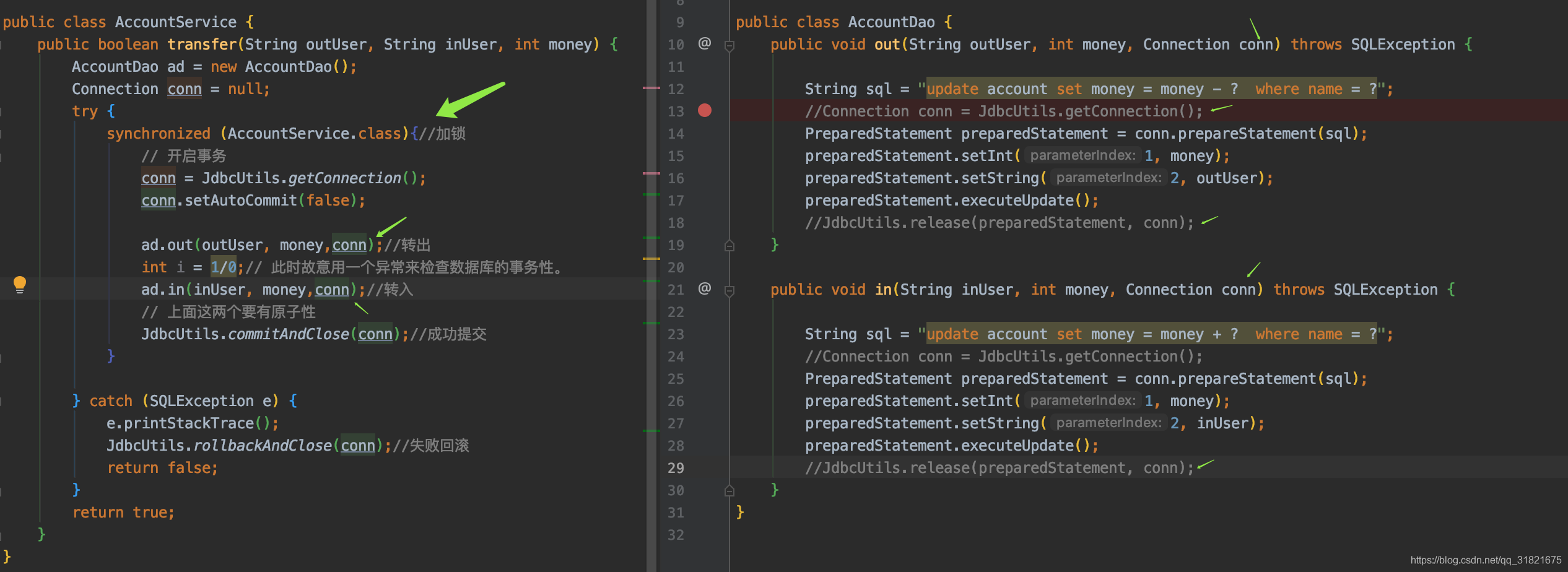
Task: Click the @ gutter icon on line 10
Action: click(705, 43)
